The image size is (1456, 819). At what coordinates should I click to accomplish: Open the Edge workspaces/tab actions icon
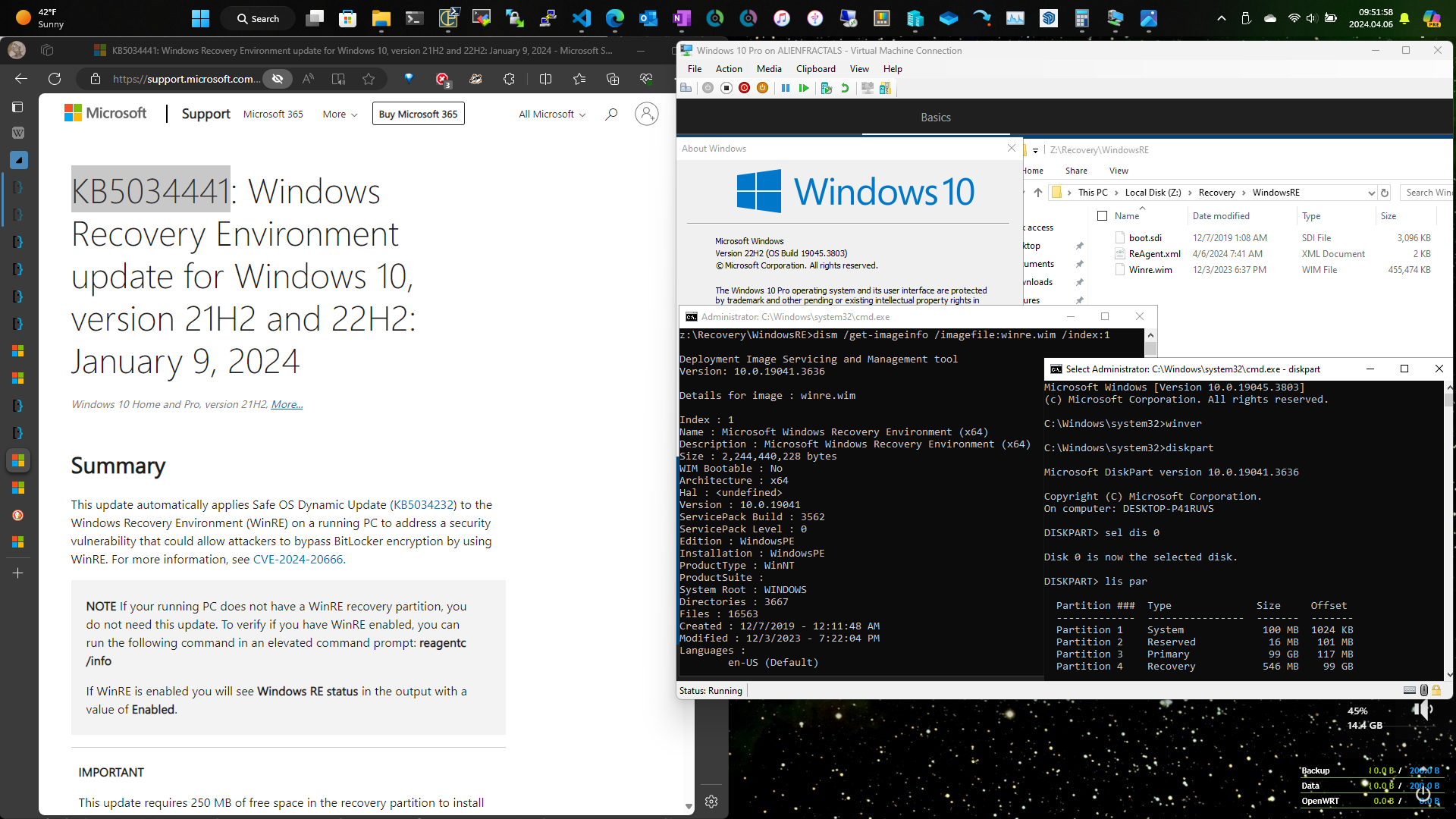[47, 50]
